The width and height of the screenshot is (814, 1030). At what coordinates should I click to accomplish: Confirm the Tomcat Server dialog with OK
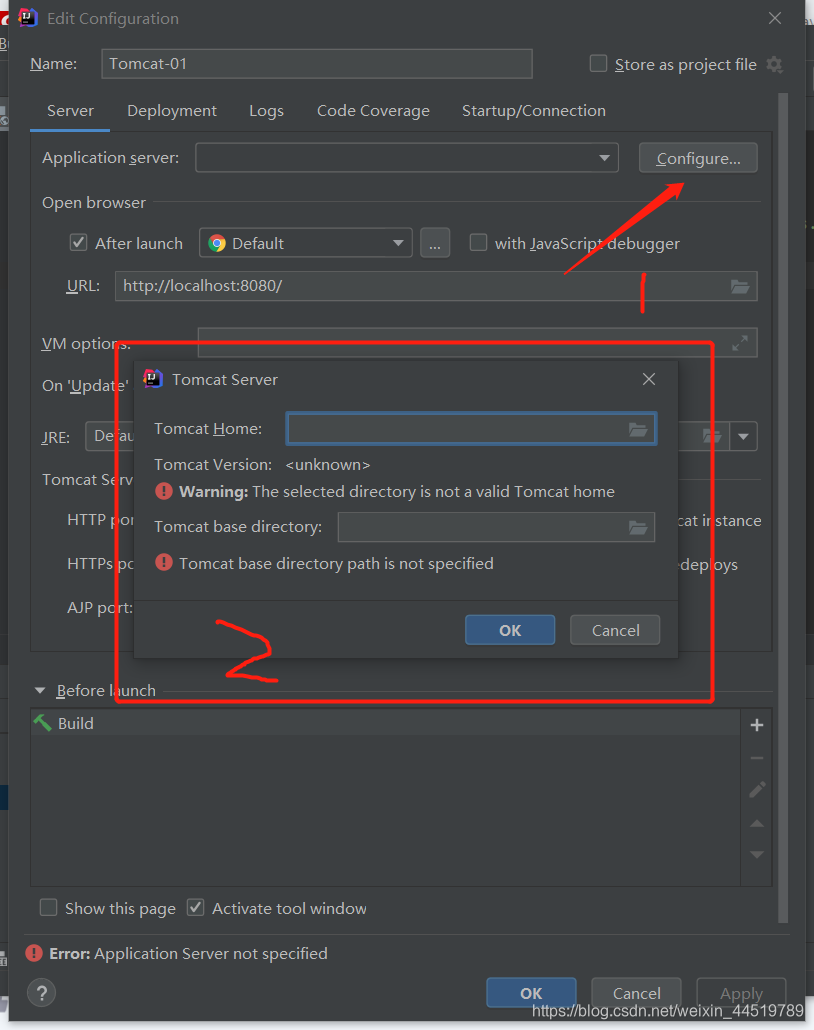510,630
